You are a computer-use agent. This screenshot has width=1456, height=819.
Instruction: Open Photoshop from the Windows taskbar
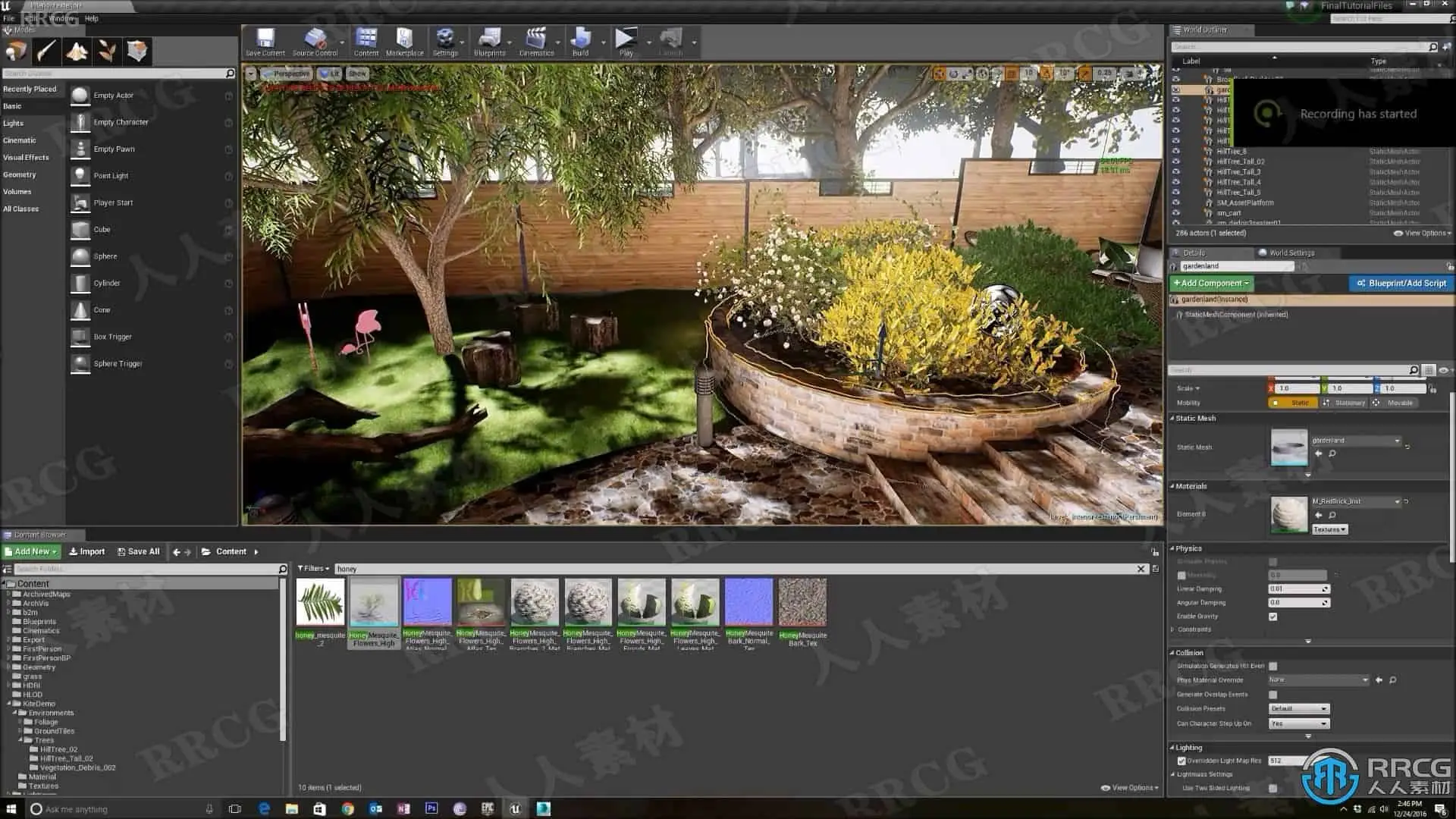coord(431,809)
